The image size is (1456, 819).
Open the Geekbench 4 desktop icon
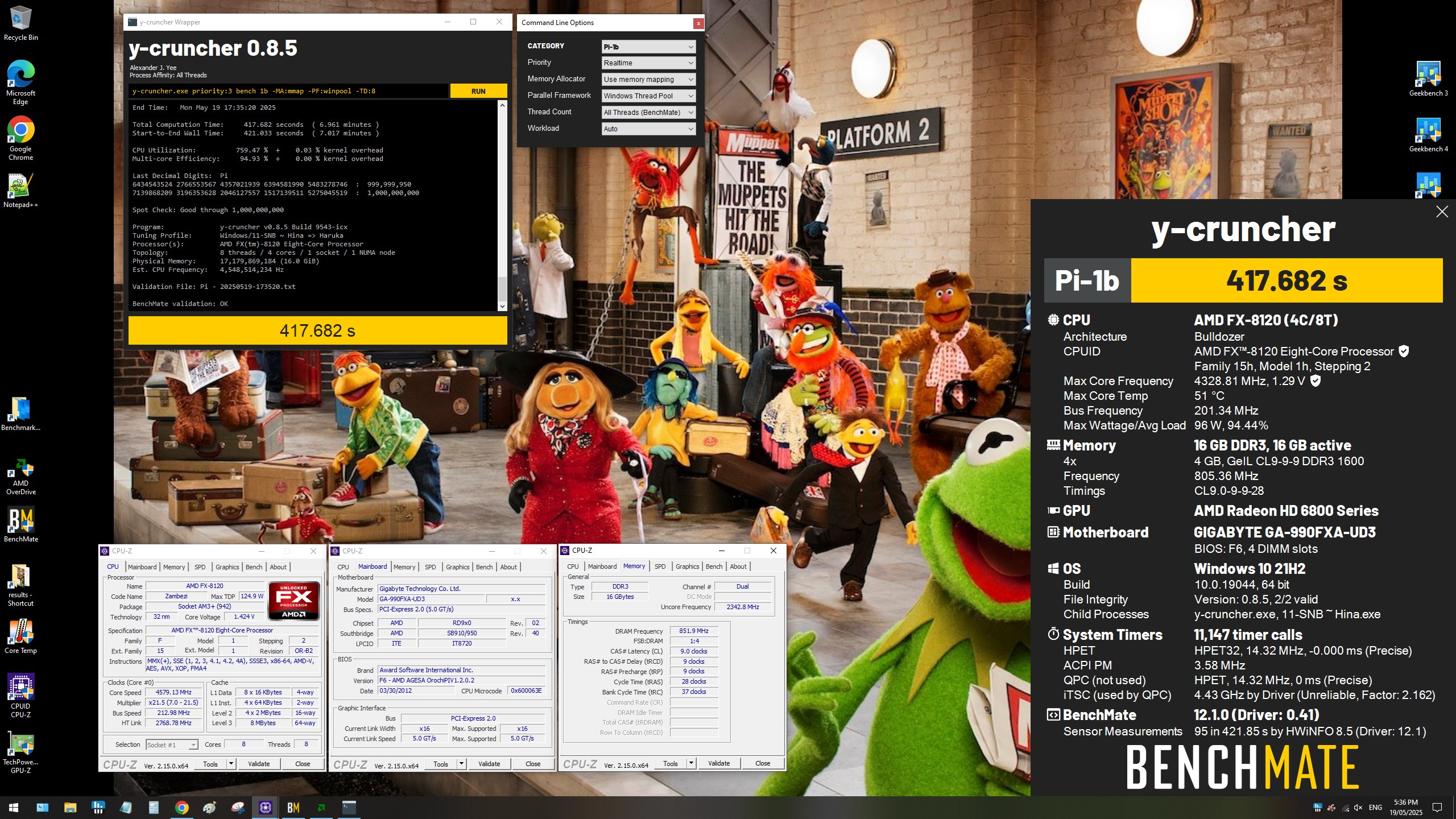1428,134
